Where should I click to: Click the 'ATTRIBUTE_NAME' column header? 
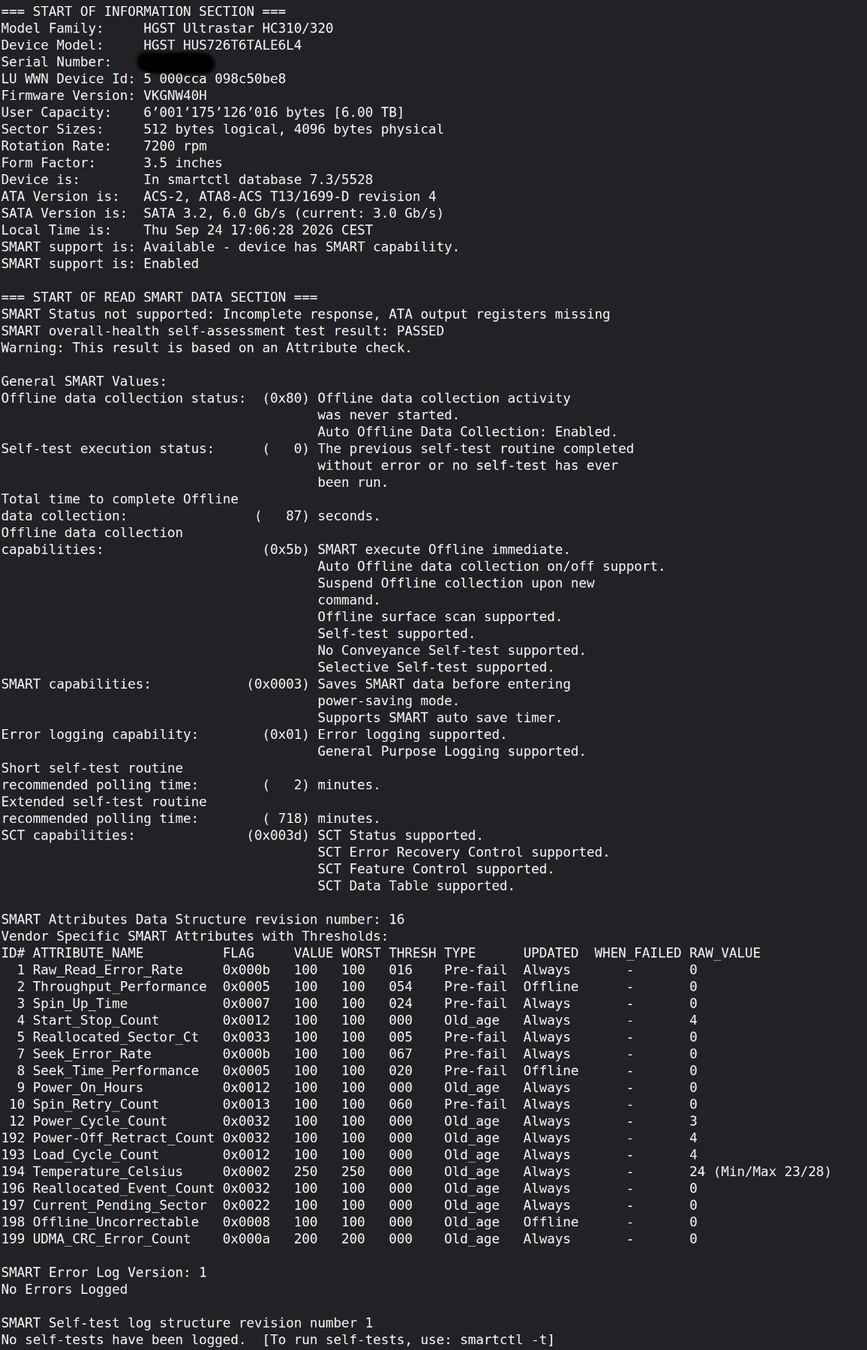[x=88, y=953]
